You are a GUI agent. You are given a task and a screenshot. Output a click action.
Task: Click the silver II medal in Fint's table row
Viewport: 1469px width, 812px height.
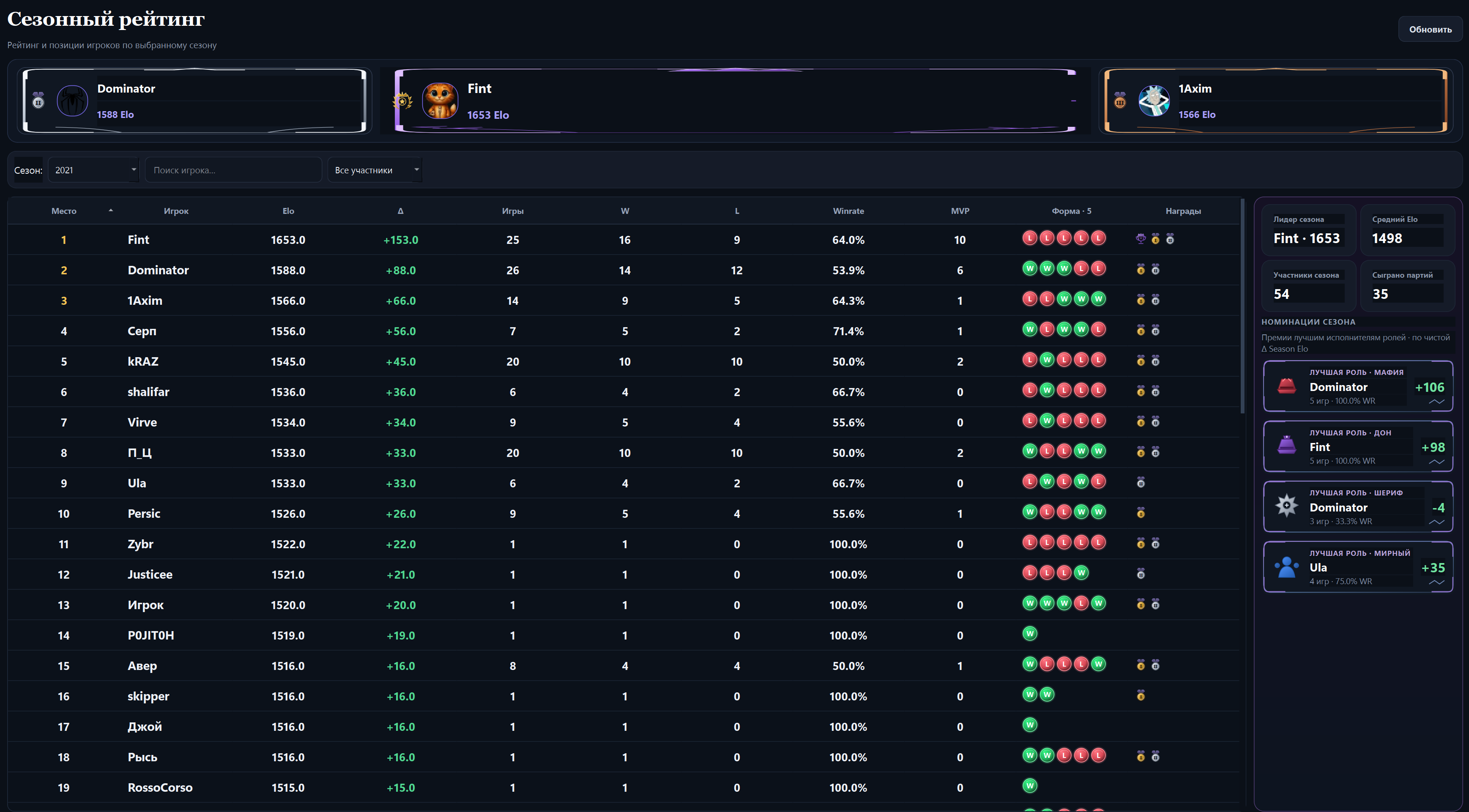(1170, 239)
